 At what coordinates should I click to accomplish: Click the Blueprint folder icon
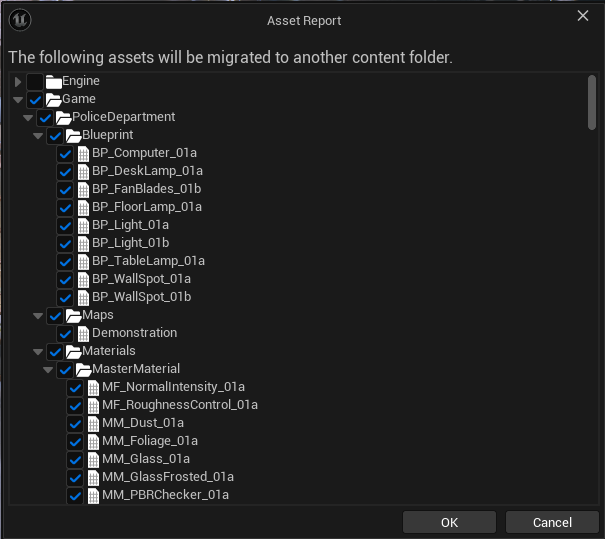74,135
